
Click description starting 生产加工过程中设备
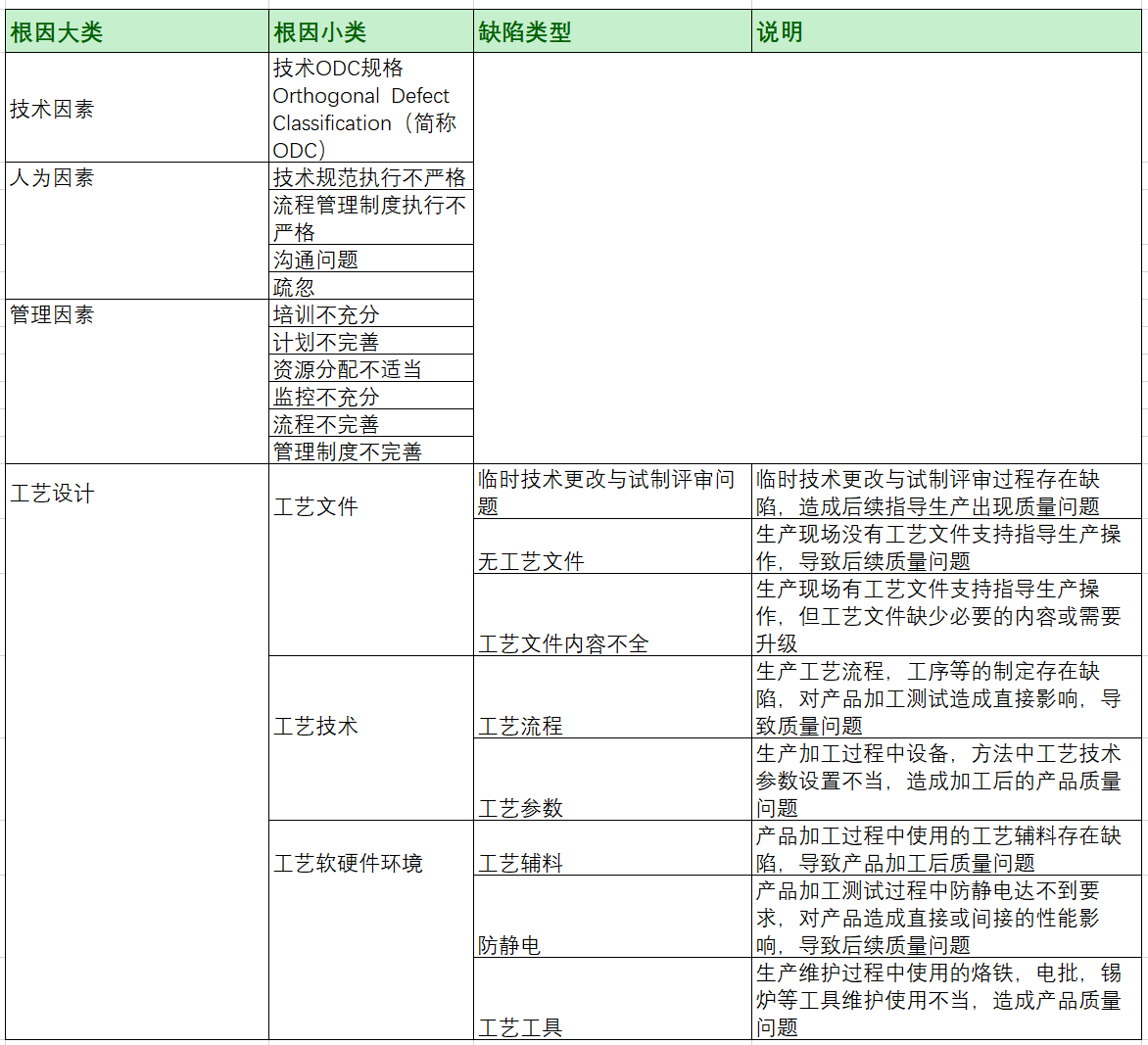pos(946,780)
